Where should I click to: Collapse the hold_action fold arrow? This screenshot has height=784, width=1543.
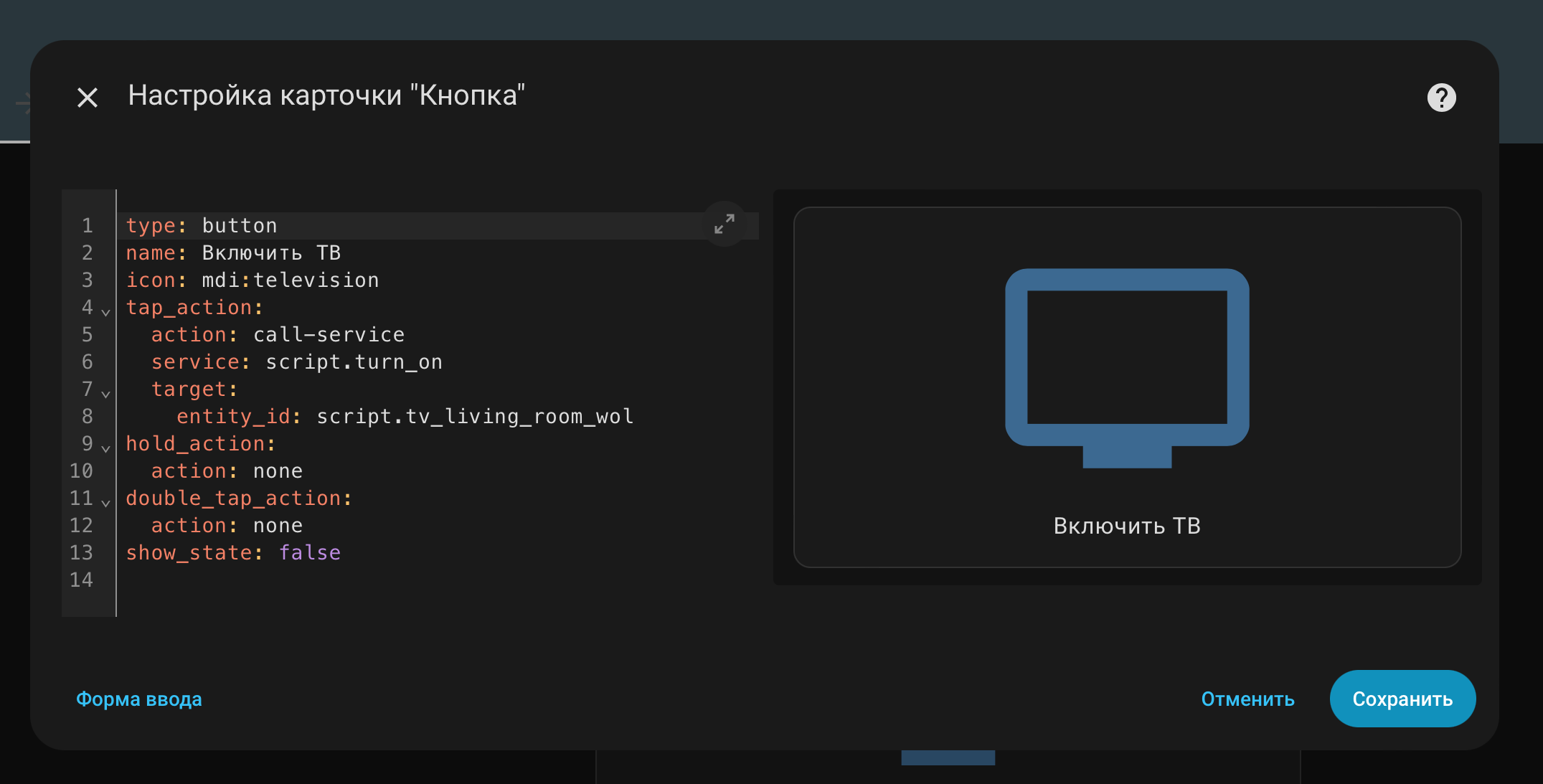pyautogui.click(x=106, y=448)
